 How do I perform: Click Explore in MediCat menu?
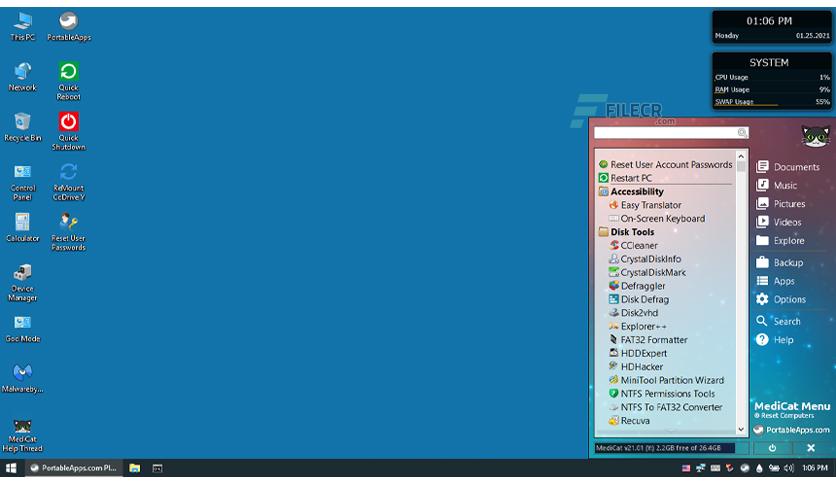pyautogui.click(x=780, y=241)
